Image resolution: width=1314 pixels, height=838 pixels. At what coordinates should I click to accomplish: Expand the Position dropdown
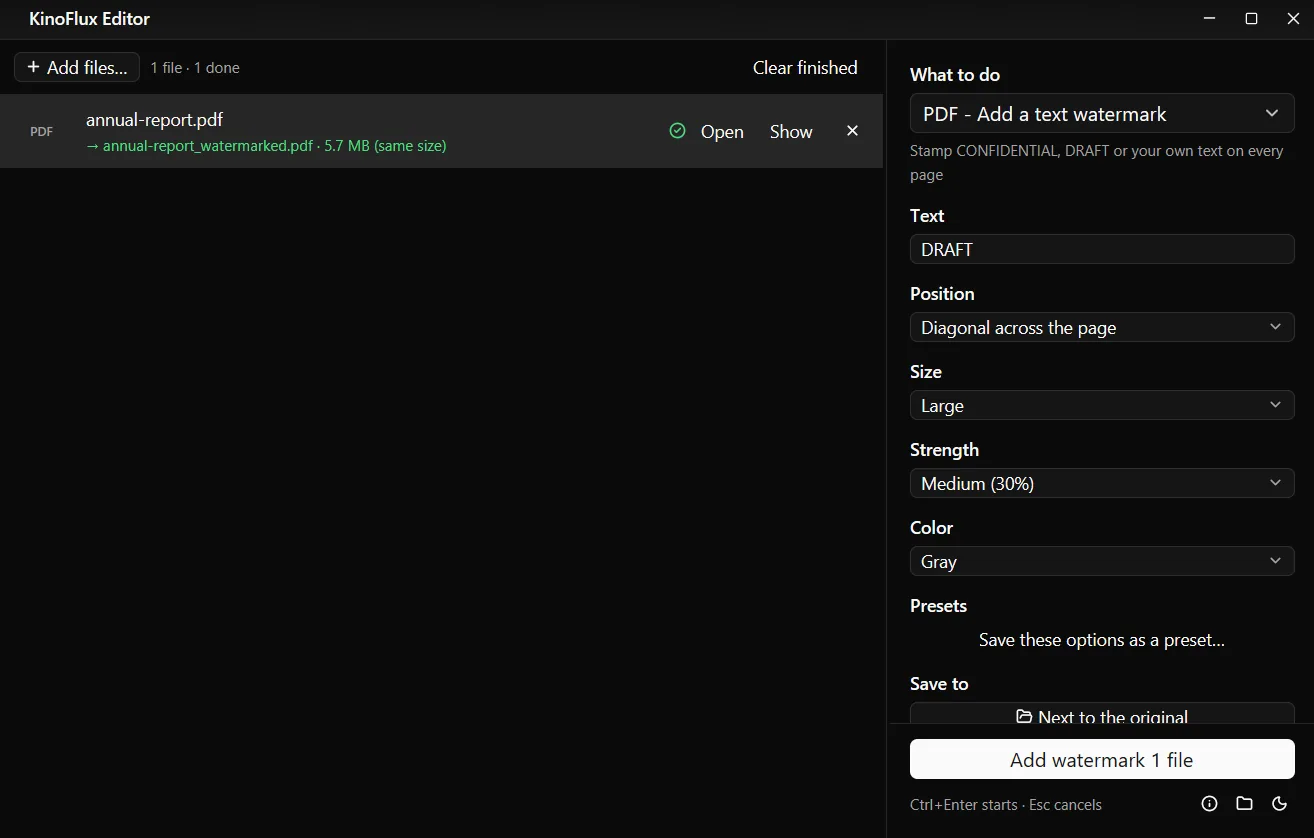pyautogui.click(x=1102, y=327)
